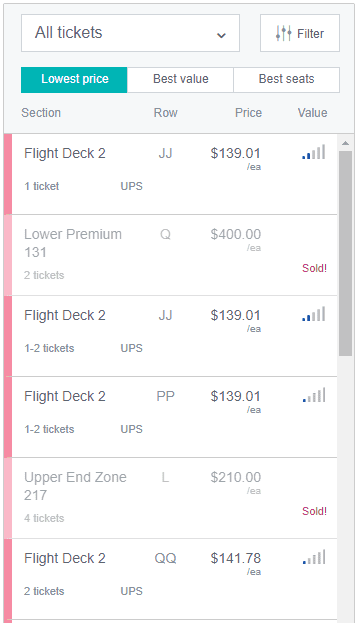Click value bars icon for row PP listing
The width and height of the screenshot is (362, 623).
(x=314, y=395)
